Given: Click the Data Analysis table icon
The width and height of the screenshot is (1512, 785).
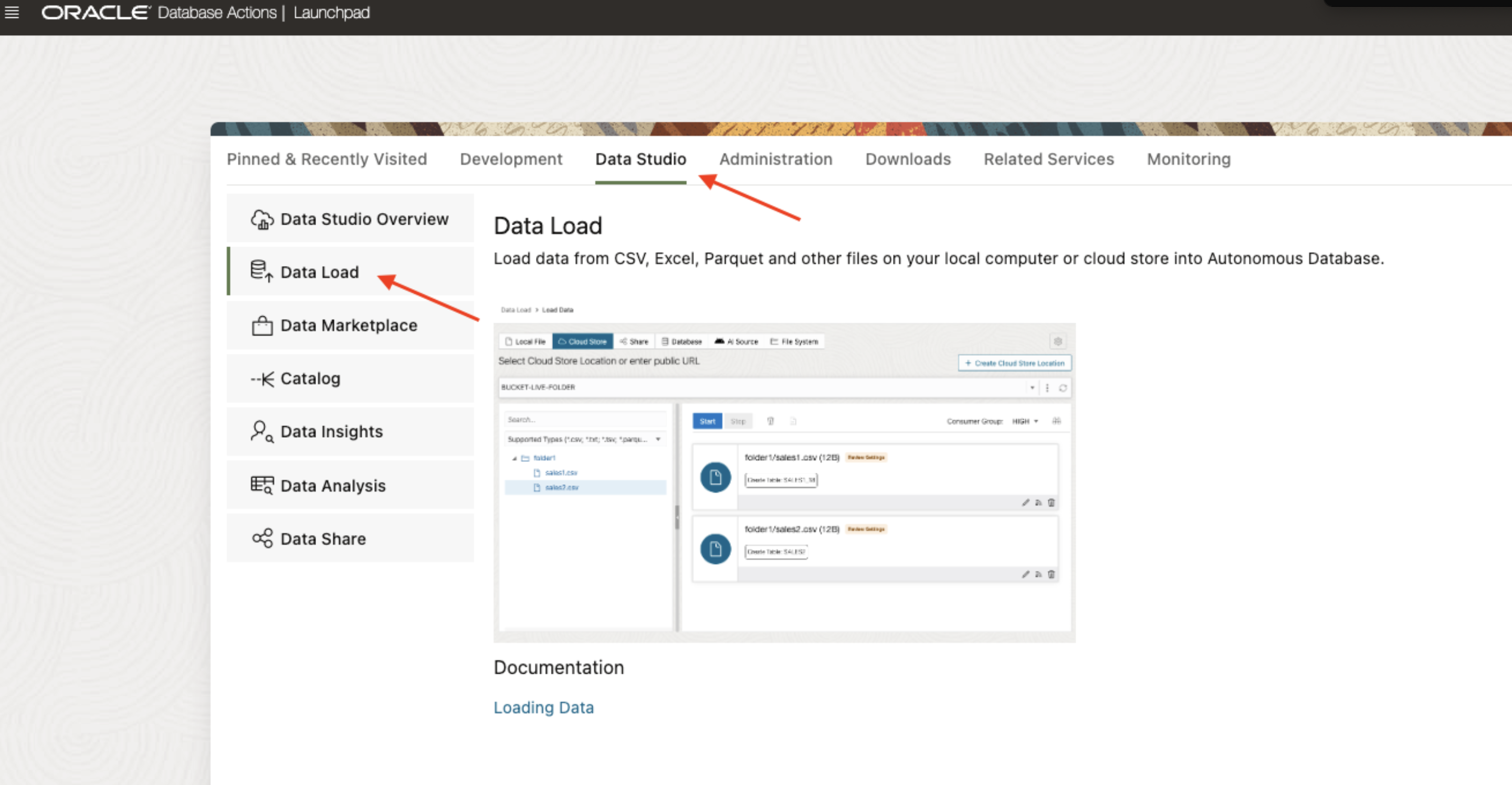Looking at the screenshot, I should [262, 485].
